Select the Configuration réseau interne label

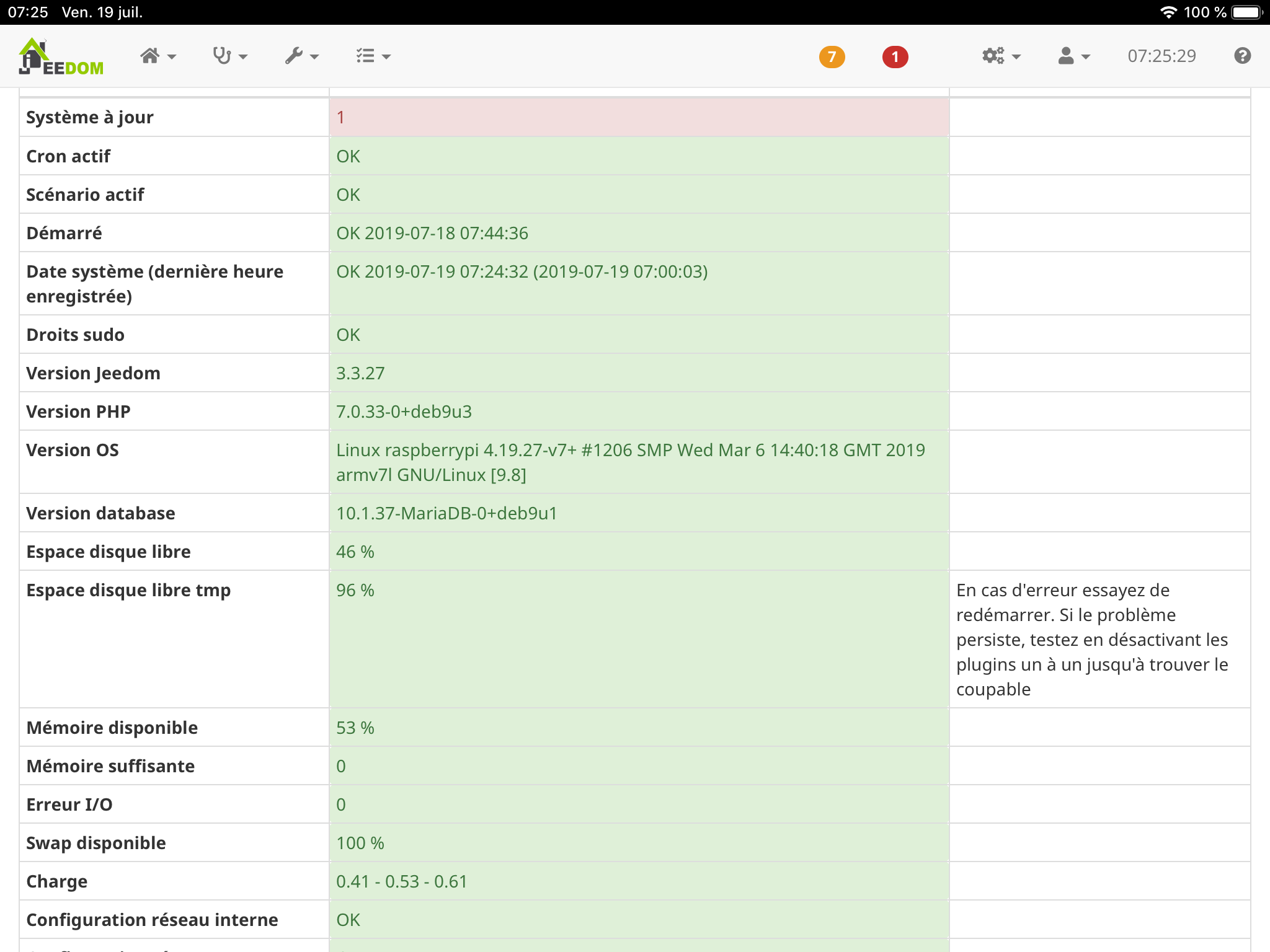(152, 920)
